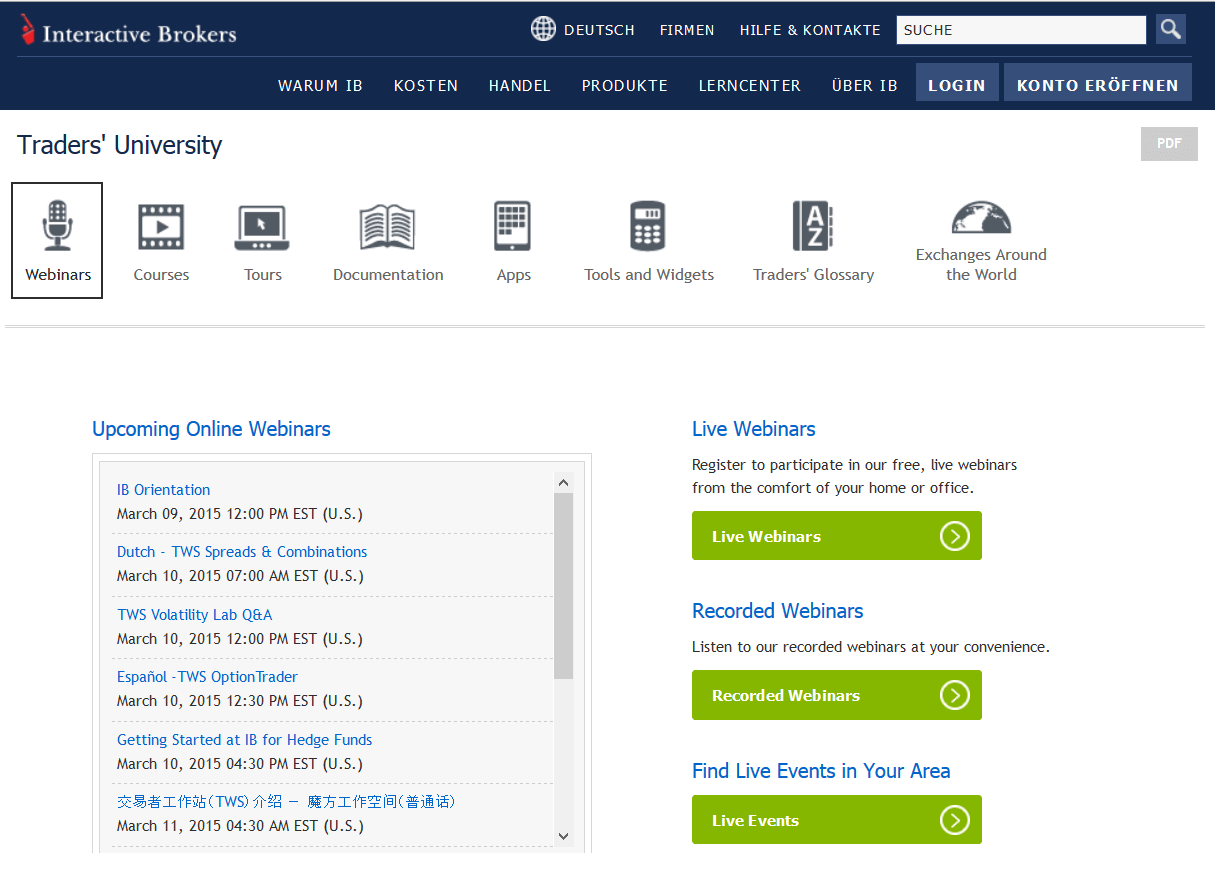The width and height of the screenshot is (1220, 888).
Task: Open the Traders' Glossary A-Z icon
Action: (x=813, y=226)
